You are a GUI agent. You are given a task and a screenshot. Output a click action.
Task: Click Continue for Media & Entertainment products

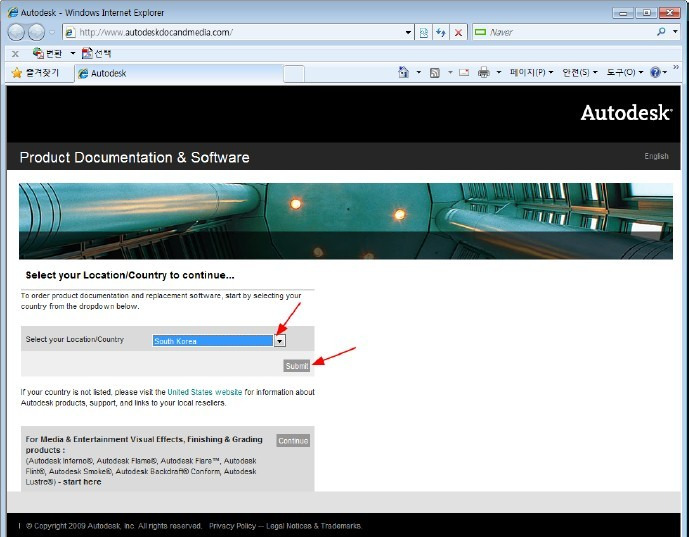tap(293, 440)
